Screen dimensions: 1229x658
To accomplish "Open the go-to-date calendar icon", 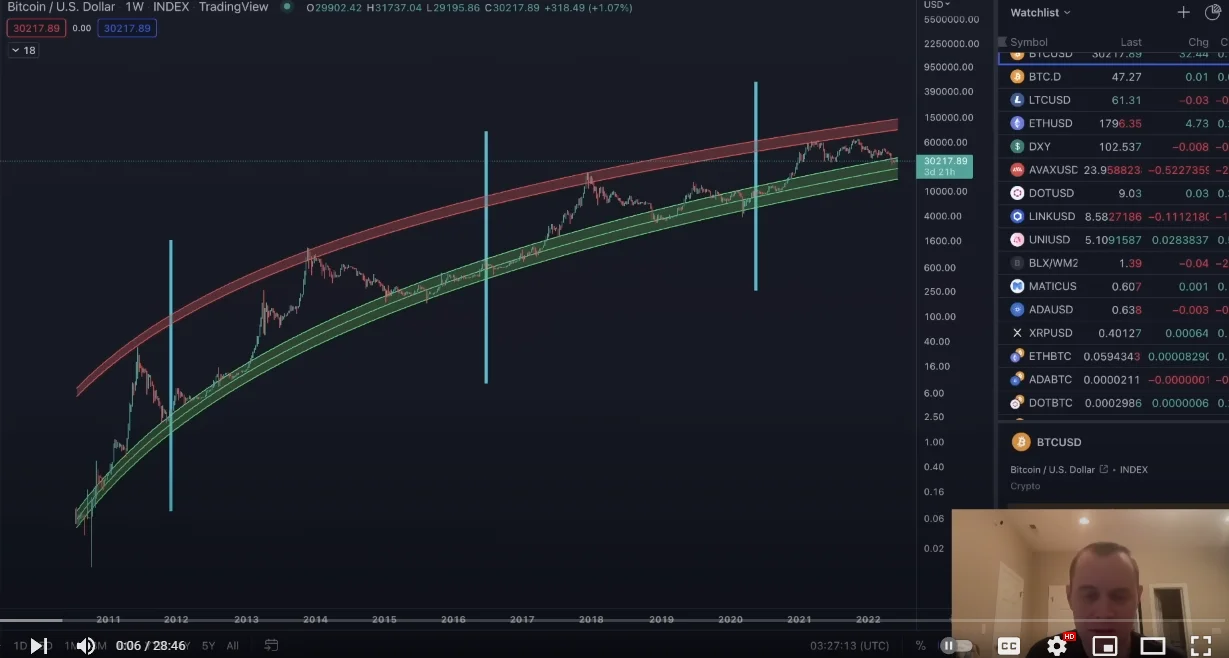I will [x=271, y=646].
